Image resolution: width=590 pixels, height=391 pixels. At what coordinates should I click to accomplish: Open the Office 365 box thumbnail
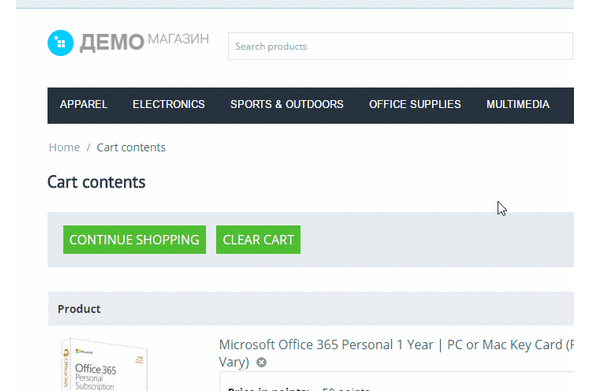coord(105,364)
